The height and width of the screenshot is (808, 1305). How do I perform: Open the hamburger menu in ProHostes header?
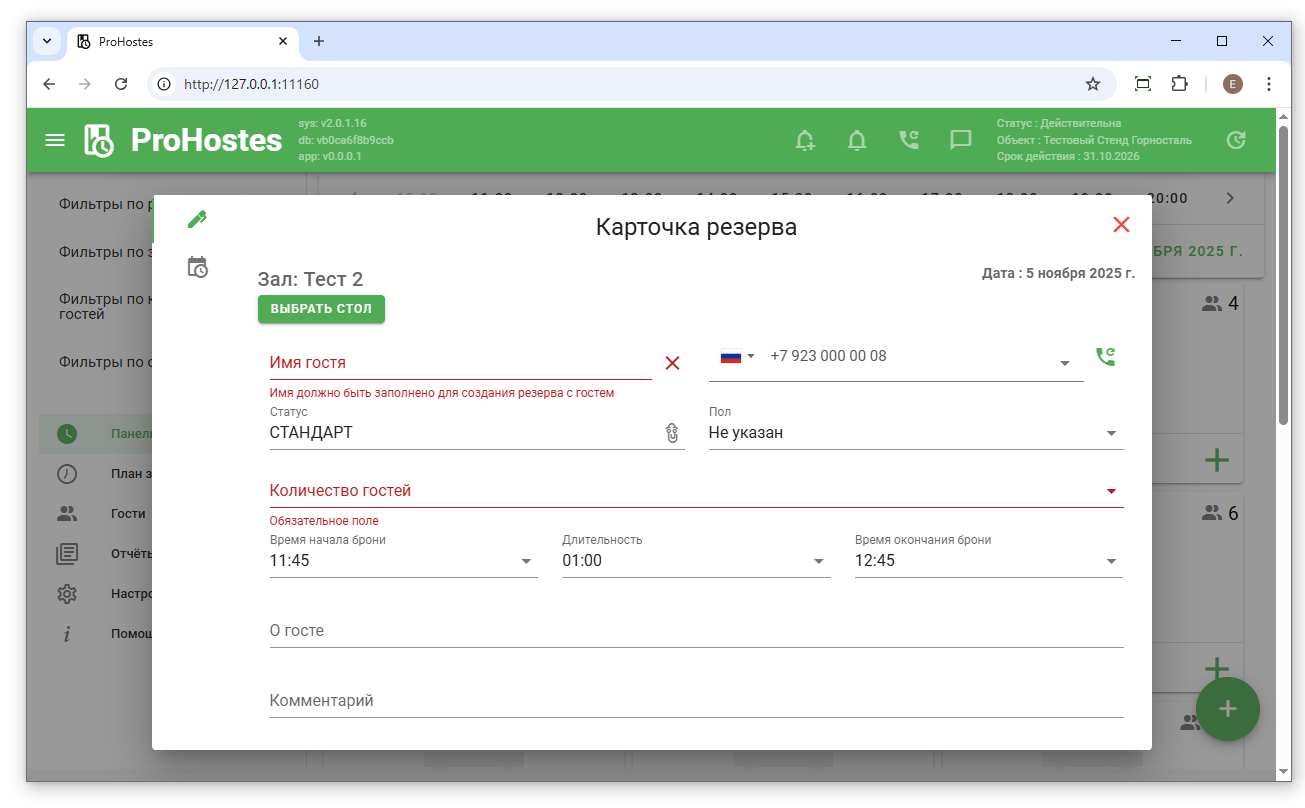click(x=55, y=140)
